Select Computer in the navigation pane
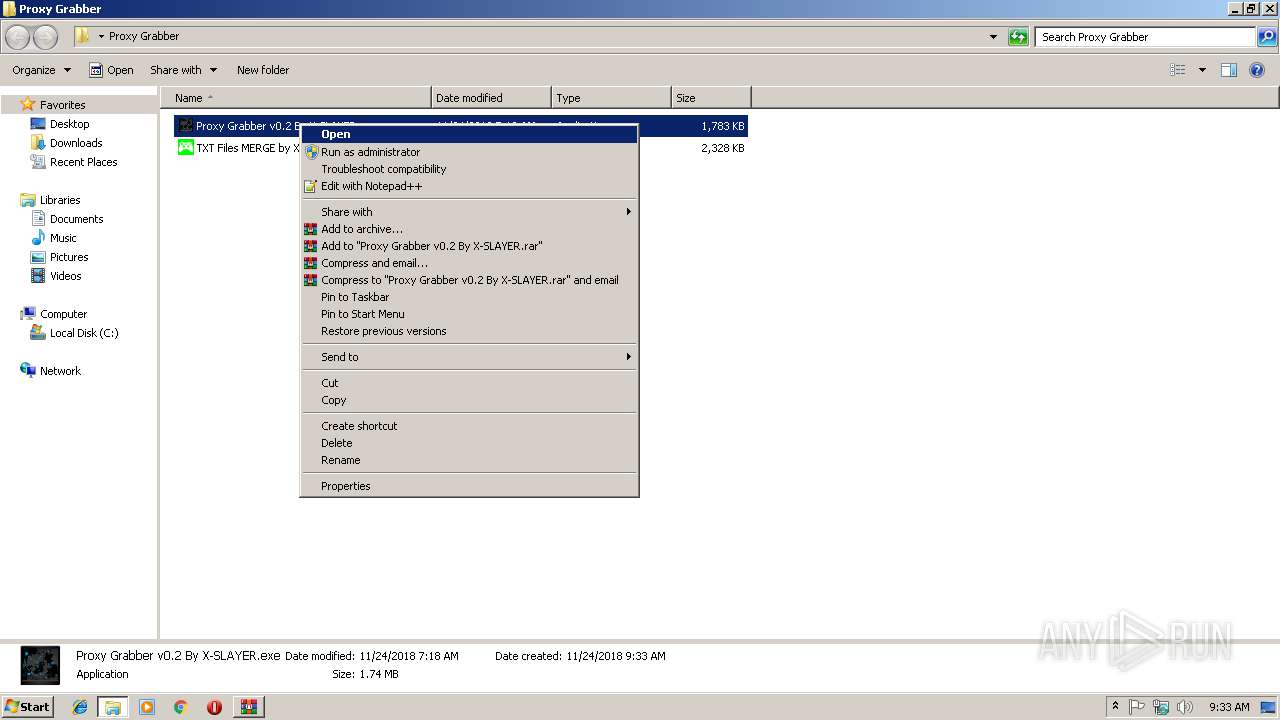1280x720 pixels. (63, 314)
